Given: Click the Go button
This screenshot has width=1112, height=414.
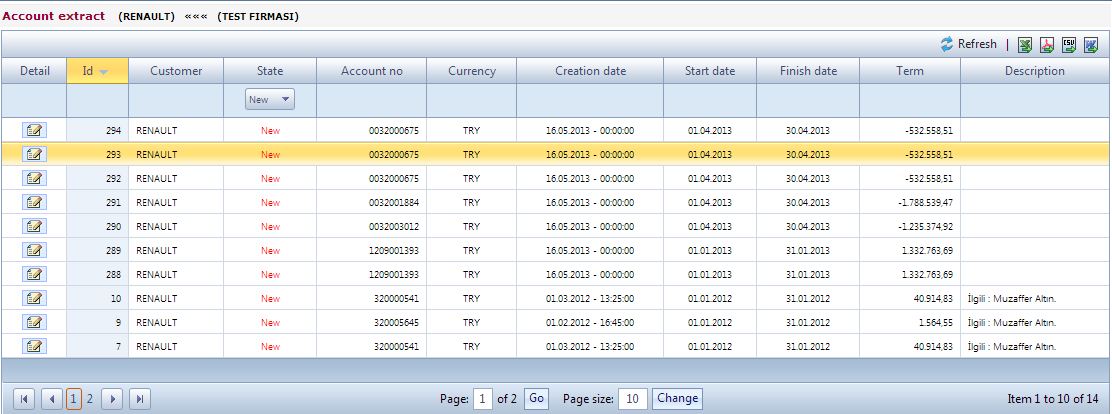Looking at the screenshot, I should (x=536, y=398).
